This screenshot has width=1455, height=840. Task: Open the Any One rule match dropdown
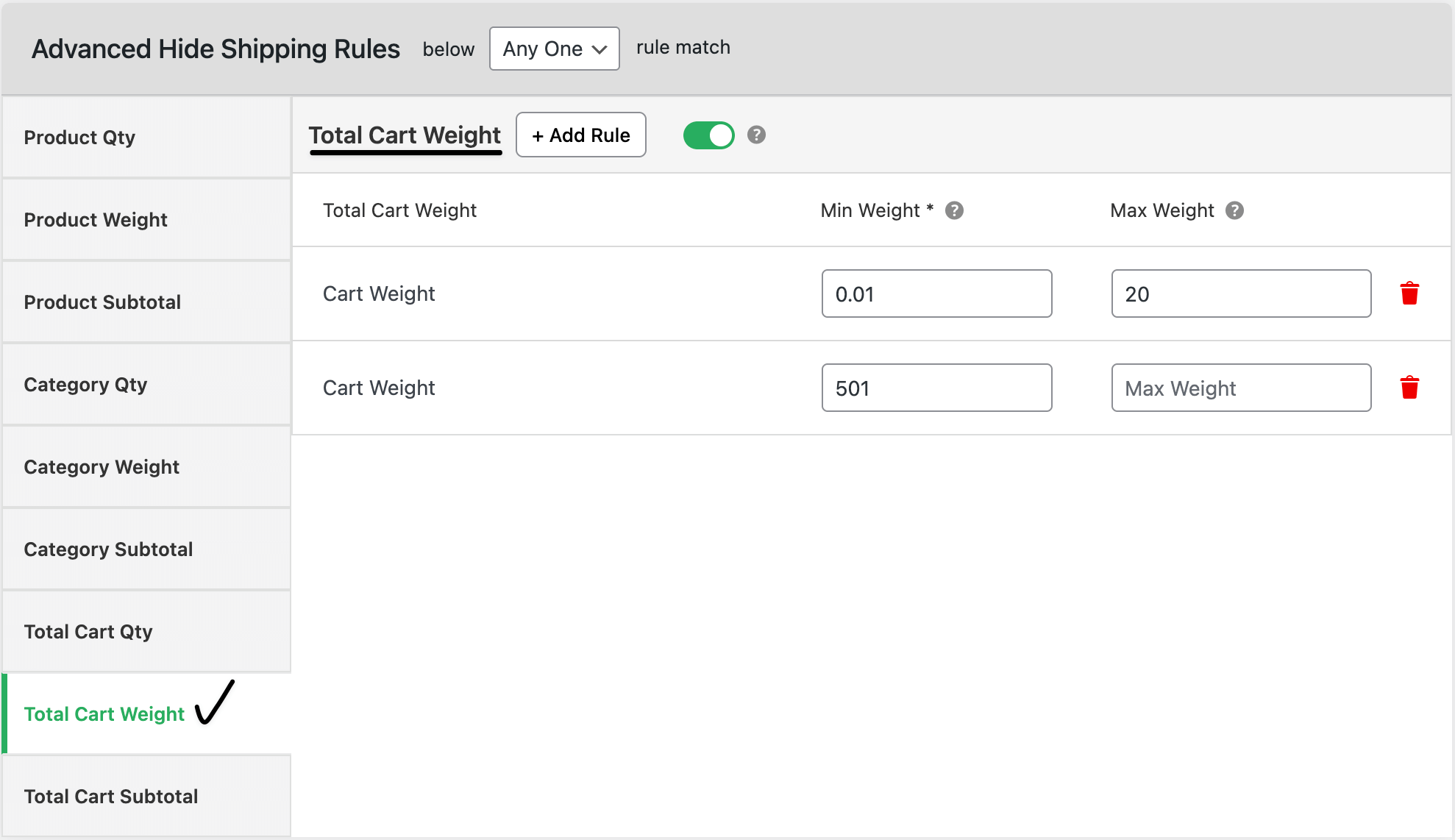(x=554, y=49)
